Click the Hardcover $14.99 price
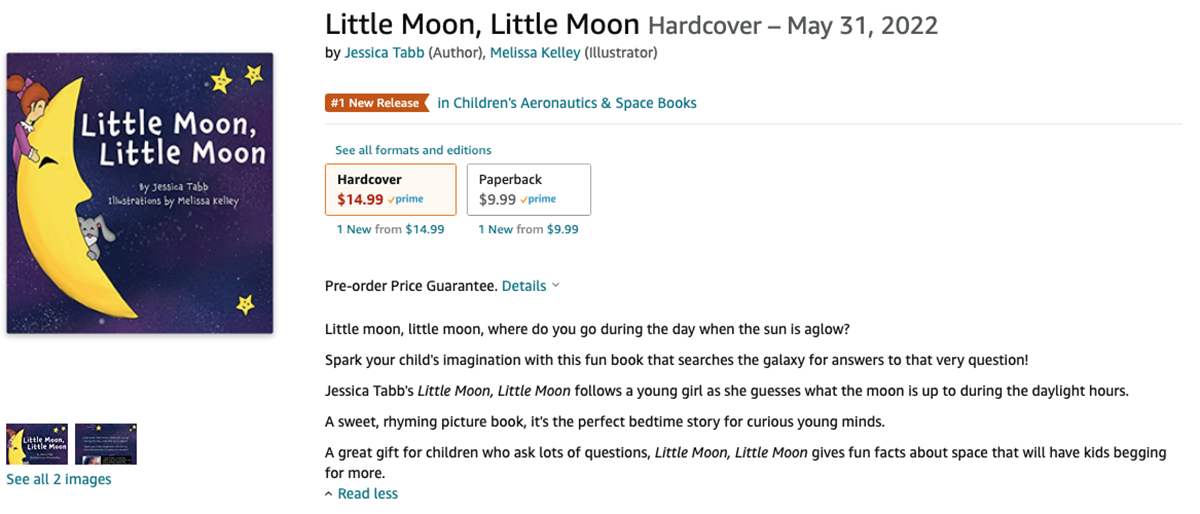Viewport: 1200px width, 514px height. tap(360, 199)
